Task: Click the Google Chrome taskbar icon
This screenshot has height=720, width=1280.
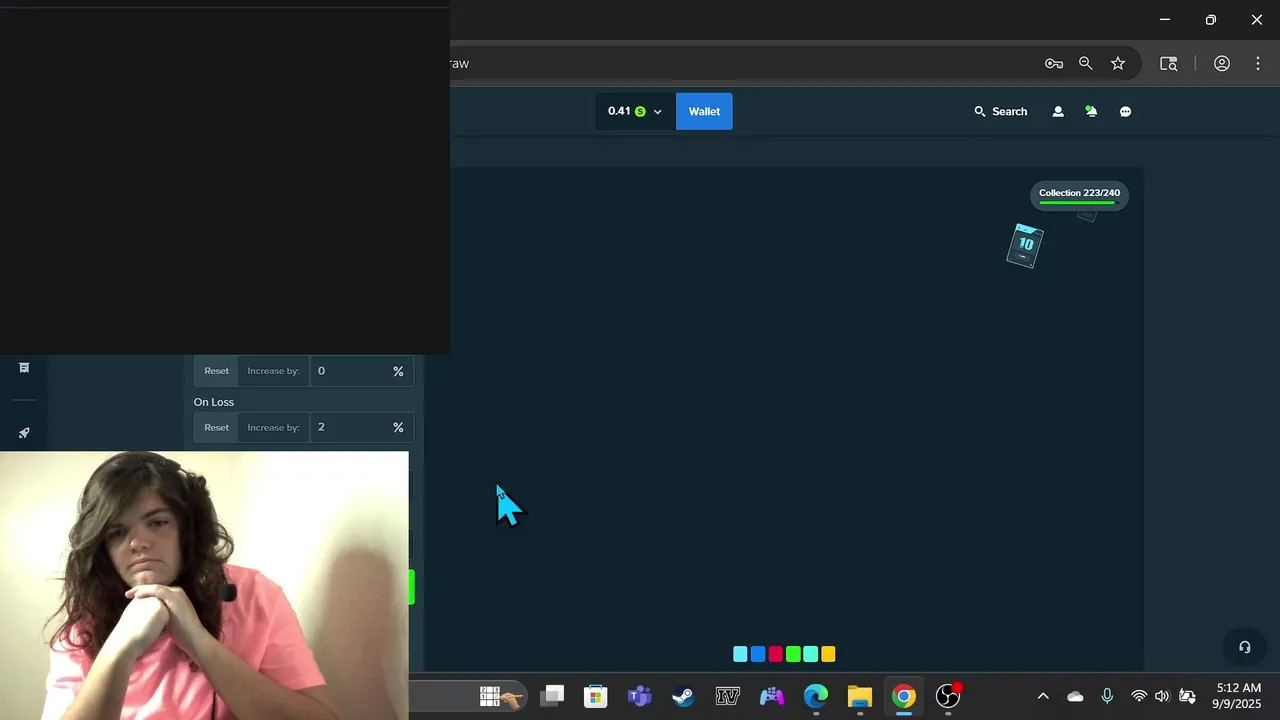Action: [x=904, y=696]
